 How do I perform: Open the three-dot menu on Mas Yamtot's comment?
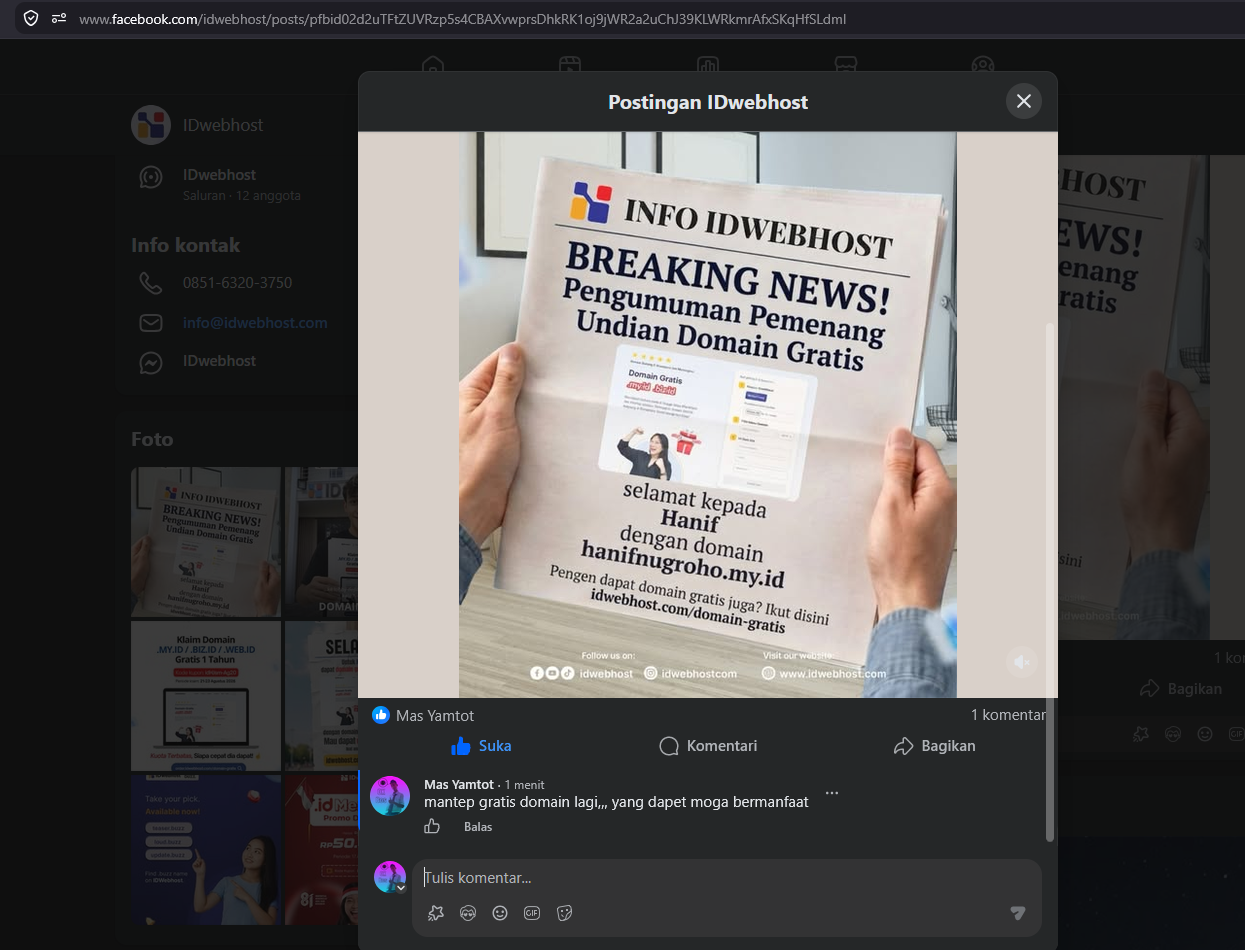tap(832, 793)
